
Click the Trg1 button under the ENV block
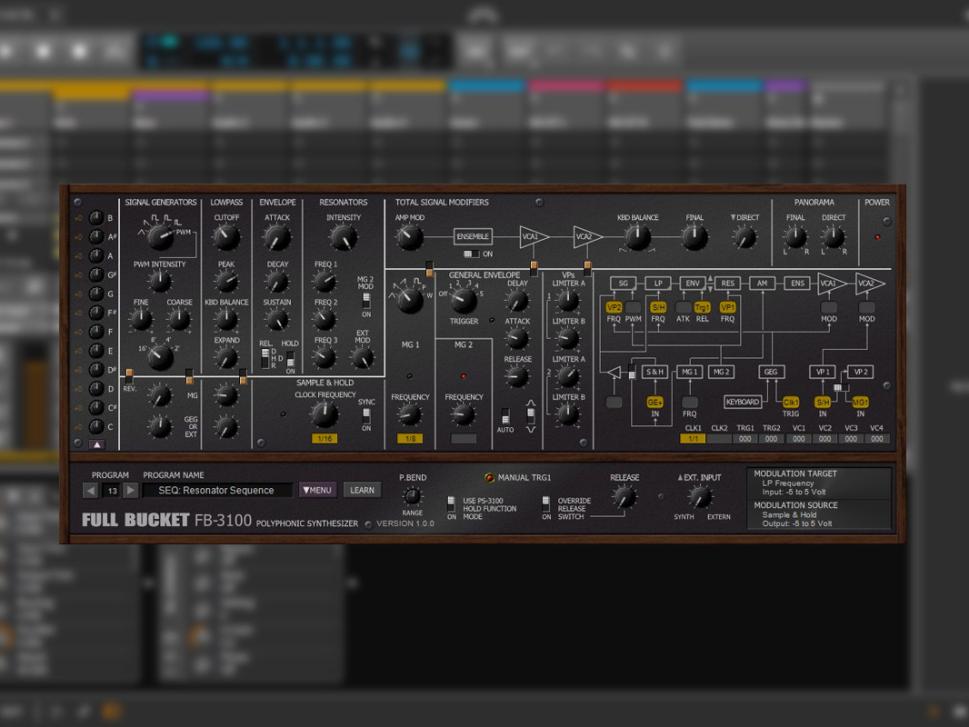(702, 307)
